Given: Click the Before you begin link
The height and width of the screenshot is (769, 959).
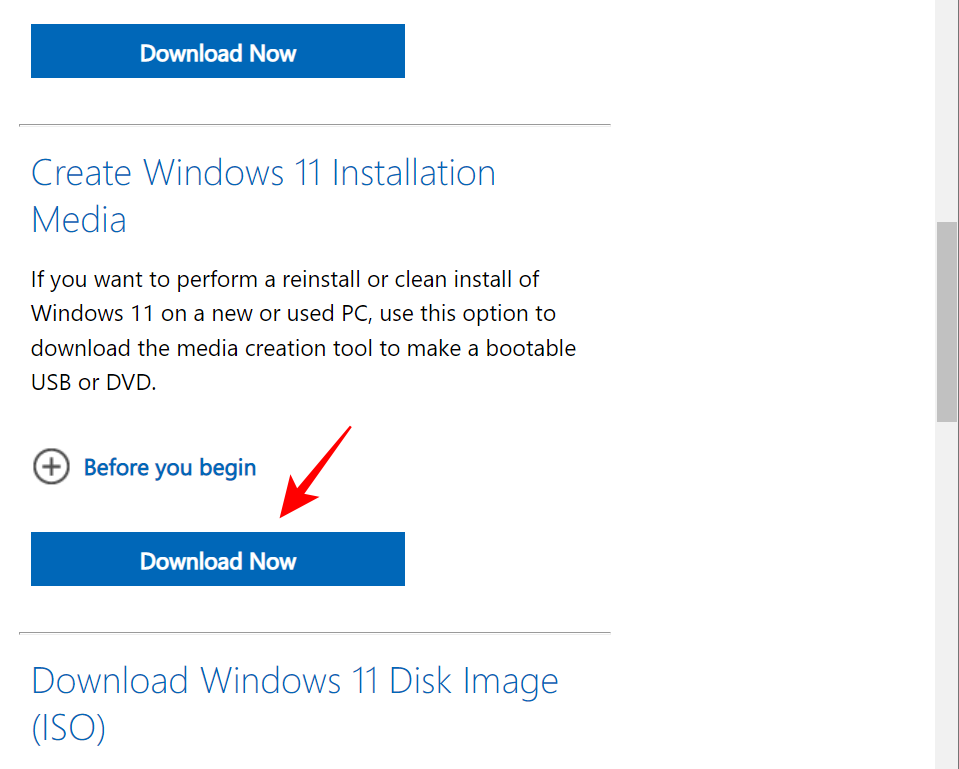Looking at the screenshot, I should pos(169,467).
